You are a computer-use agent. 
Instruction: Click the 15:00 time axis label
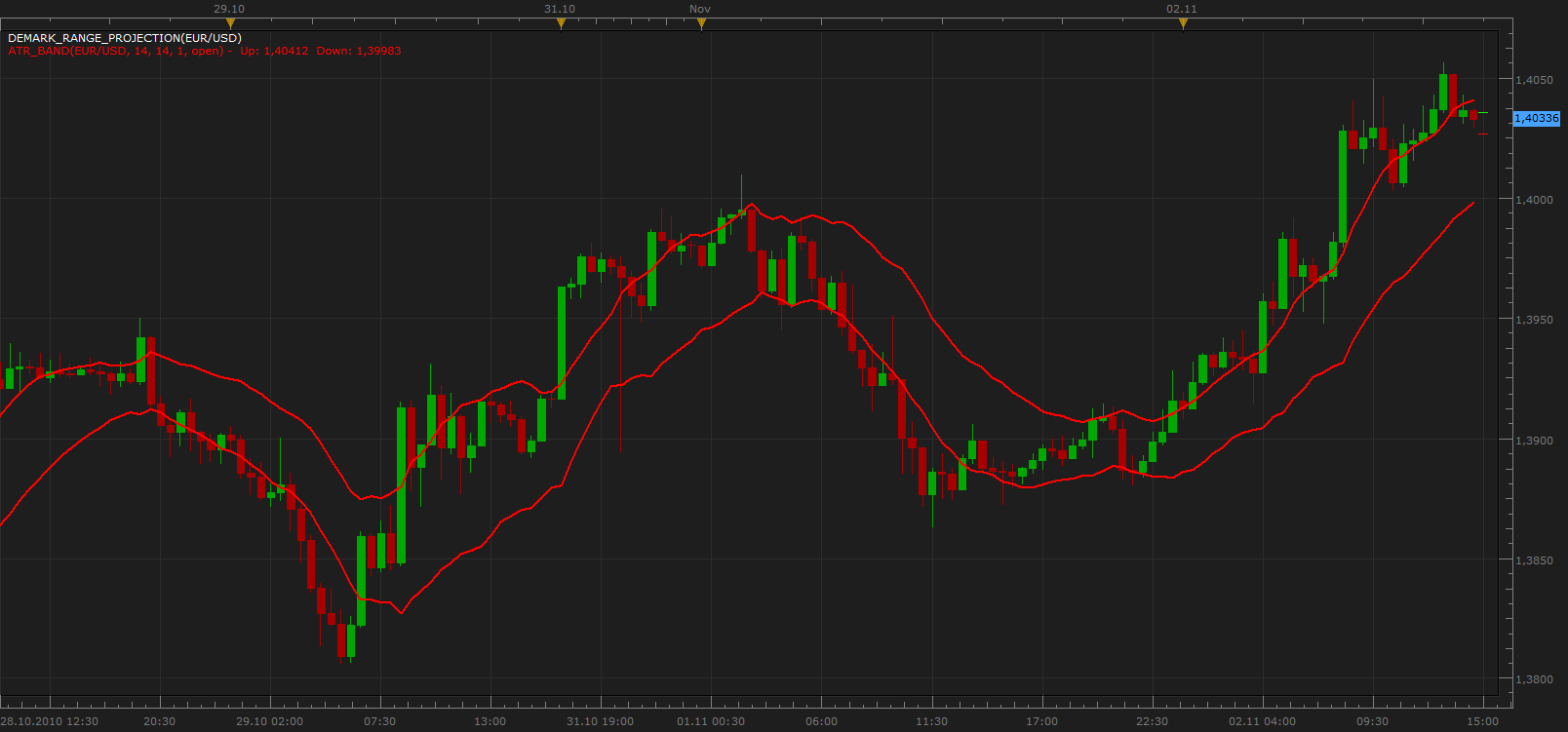[x=1482, y=721]
